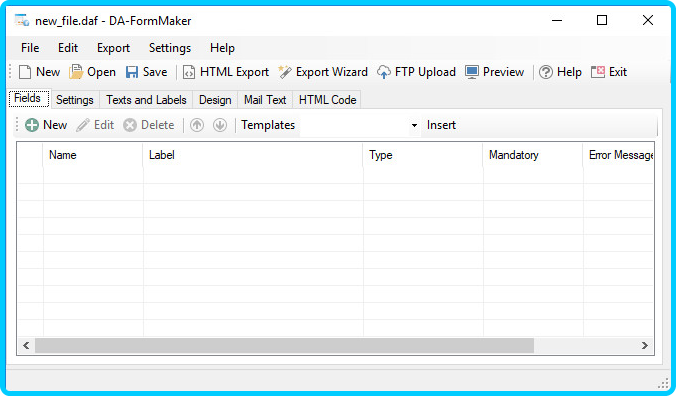
Task: Click the horizontal scrollbar right arrow
Action: tap(645, 346)
